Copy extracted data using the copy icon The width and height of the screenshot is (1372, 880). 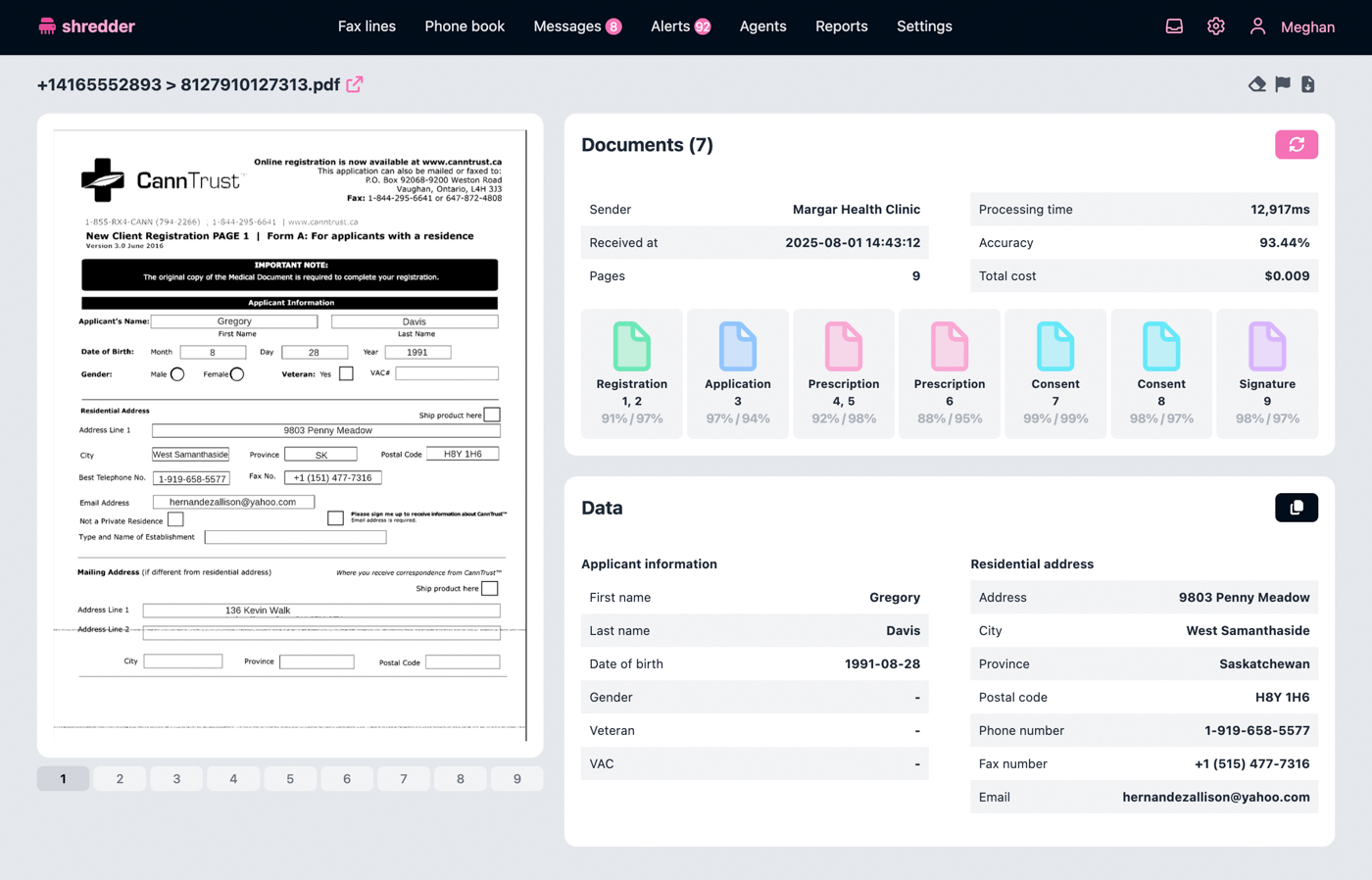click(1296, 508)
